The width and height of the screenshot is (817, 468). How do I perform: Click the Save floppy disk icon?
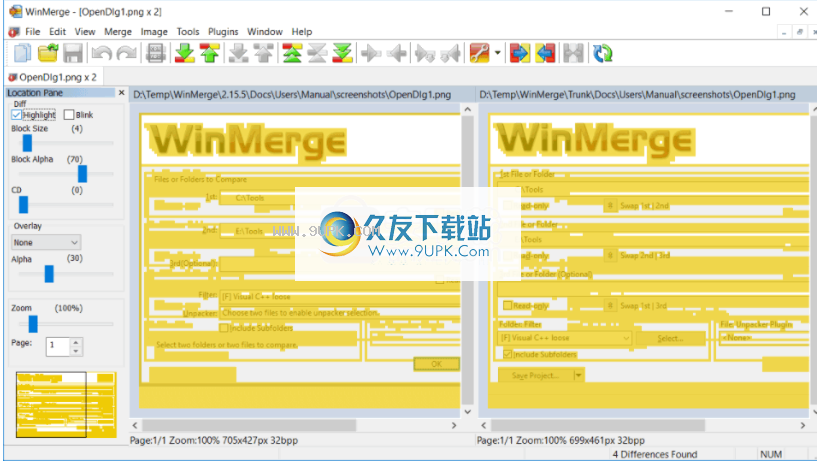point(73,53)
